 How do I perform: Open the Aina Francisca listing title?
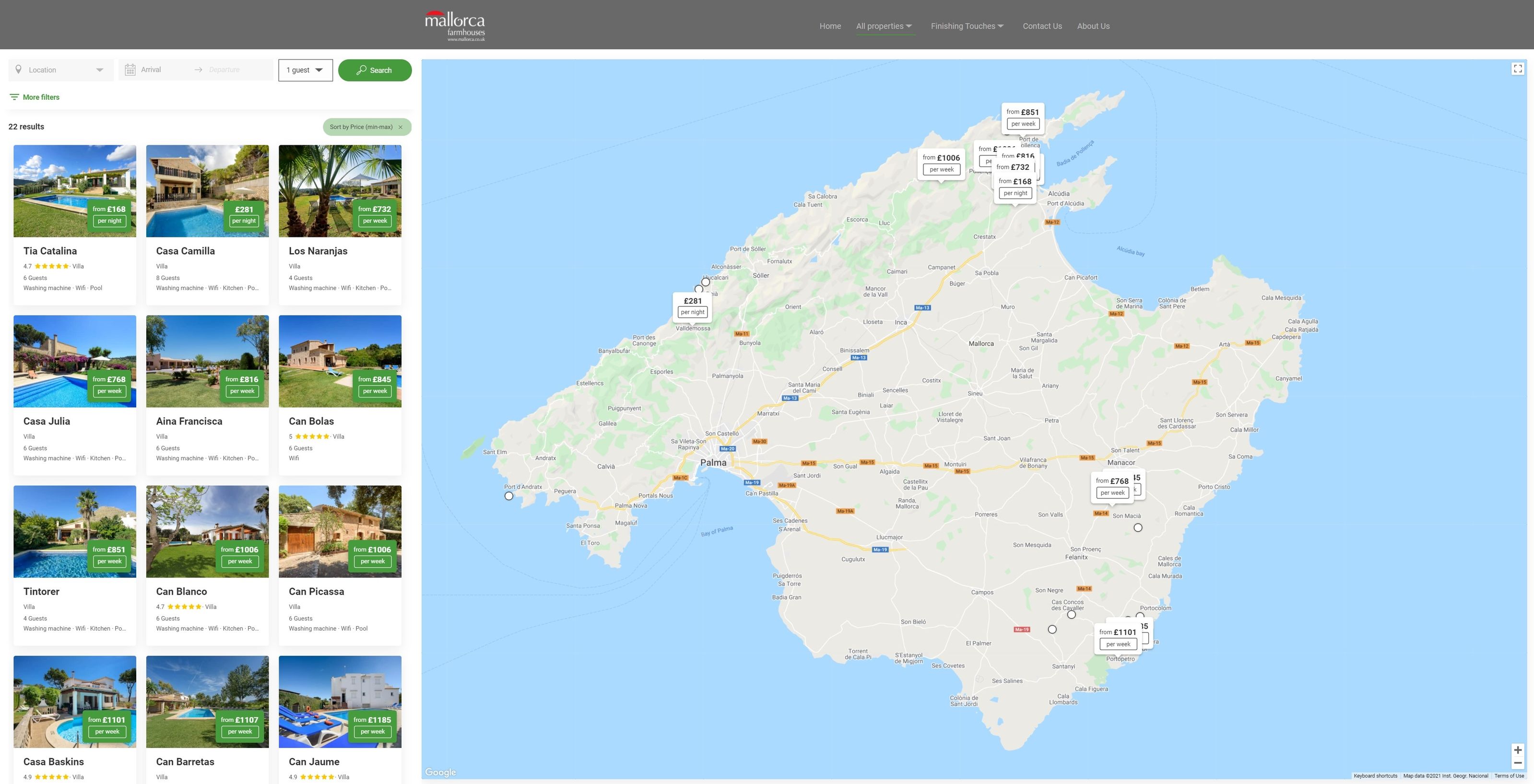tap(189, 421)
